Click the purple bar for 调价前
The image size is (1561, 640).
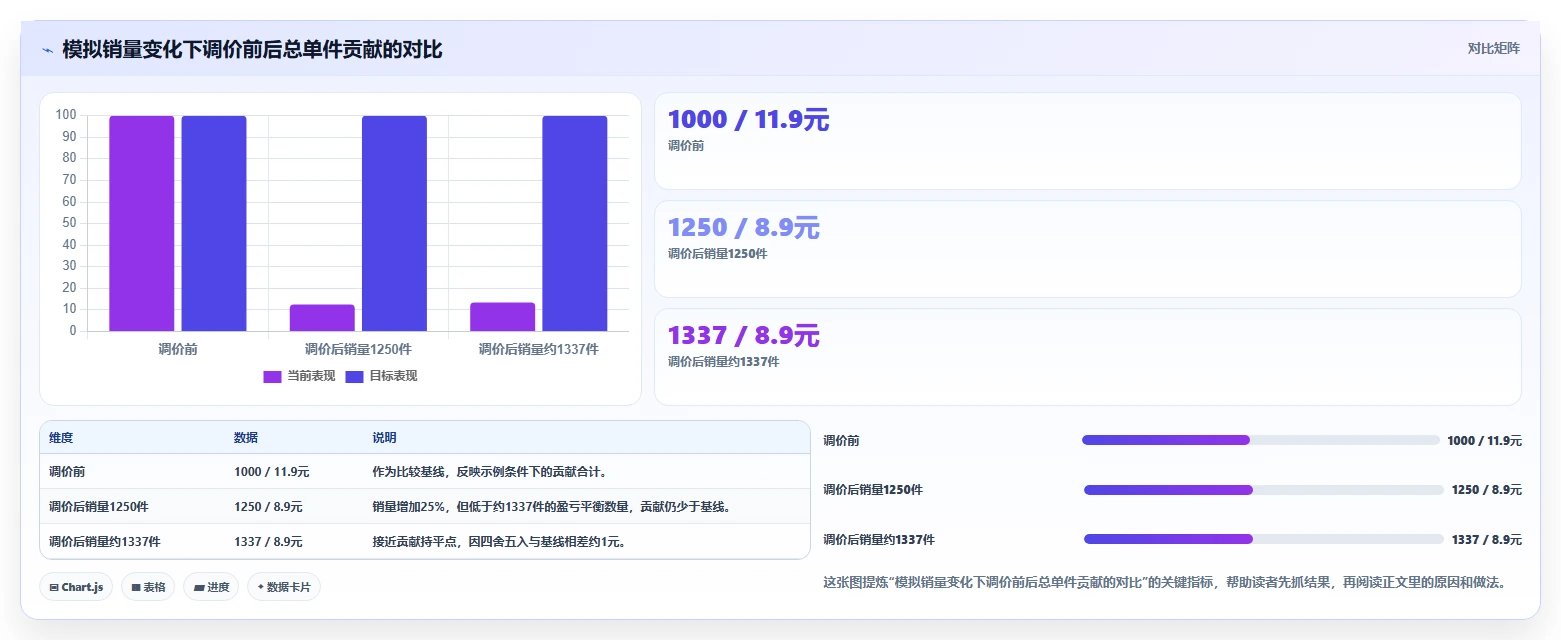tap(142, 223)
